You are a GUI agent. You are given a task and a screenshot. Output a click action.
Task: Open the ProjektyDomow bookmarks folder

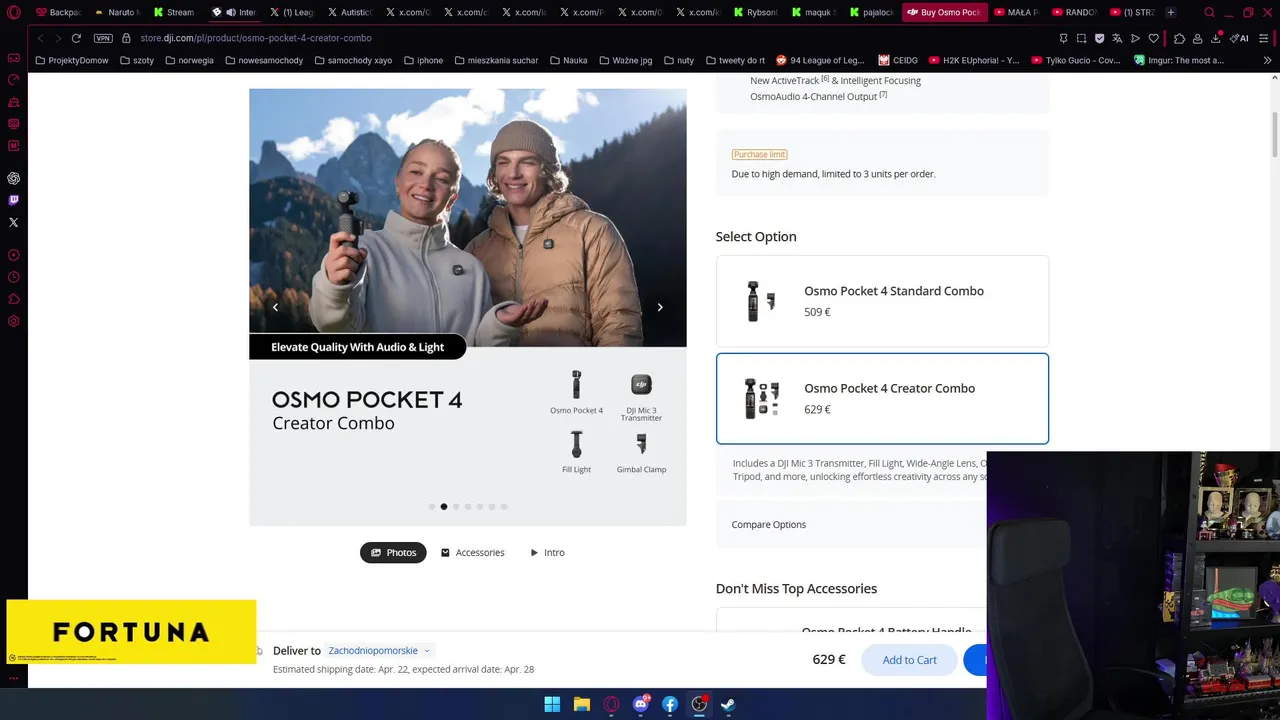[71, 60]
